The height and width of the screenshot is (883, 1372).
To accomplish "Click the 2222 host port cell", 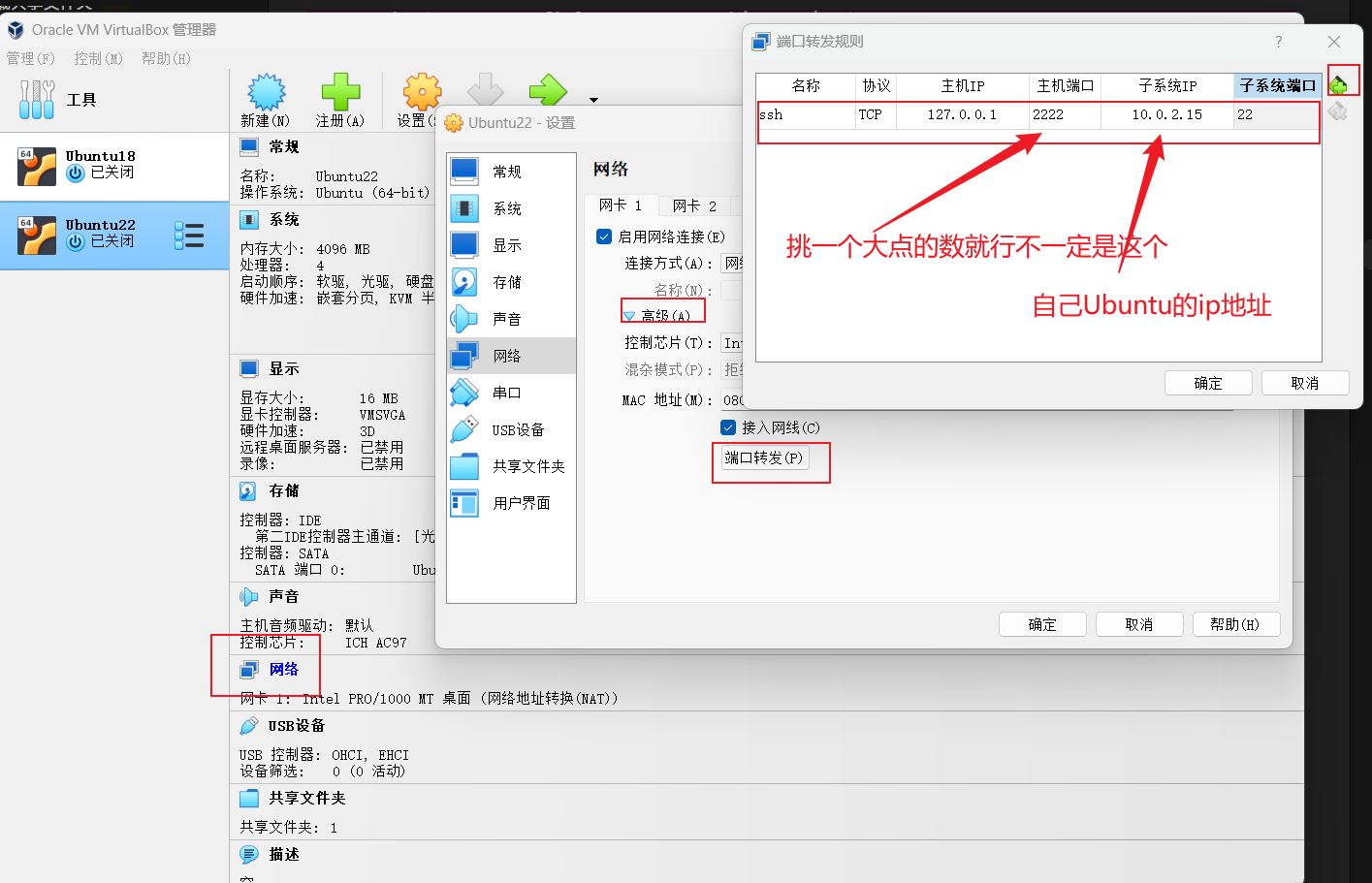I will point(1065,114).
